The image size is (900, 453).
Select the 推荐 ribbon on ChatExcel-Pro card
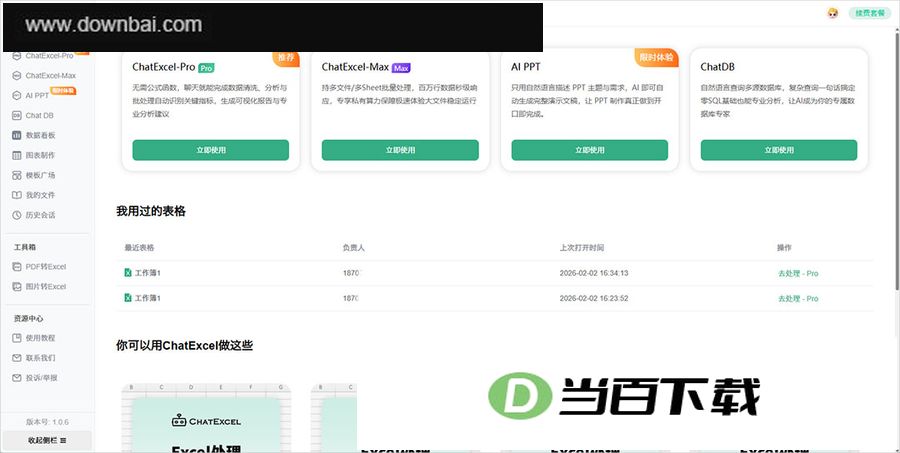286,57
